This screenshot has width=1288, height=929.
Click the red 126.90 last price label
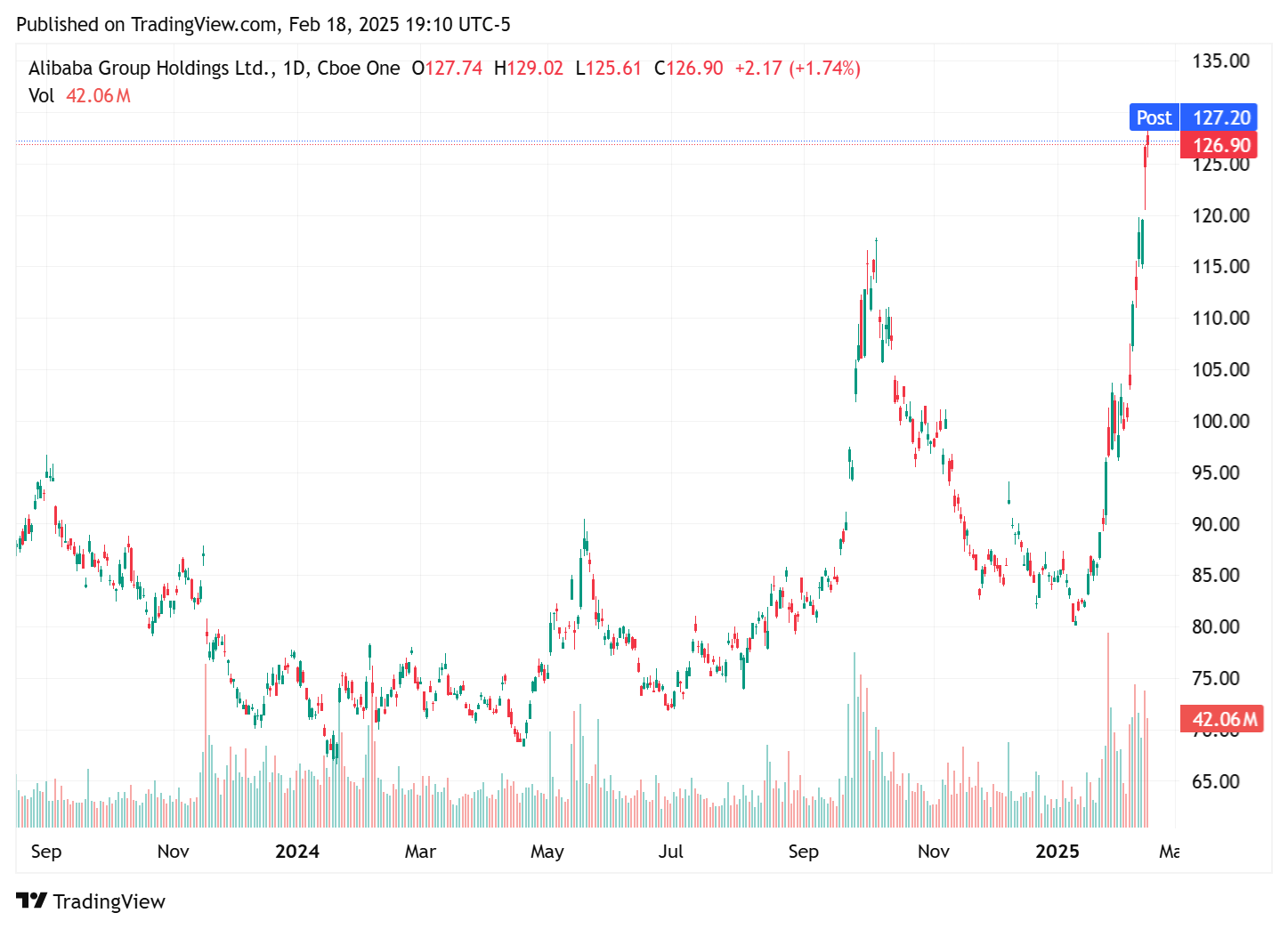pyautogui.click(x=1219, y=145)
